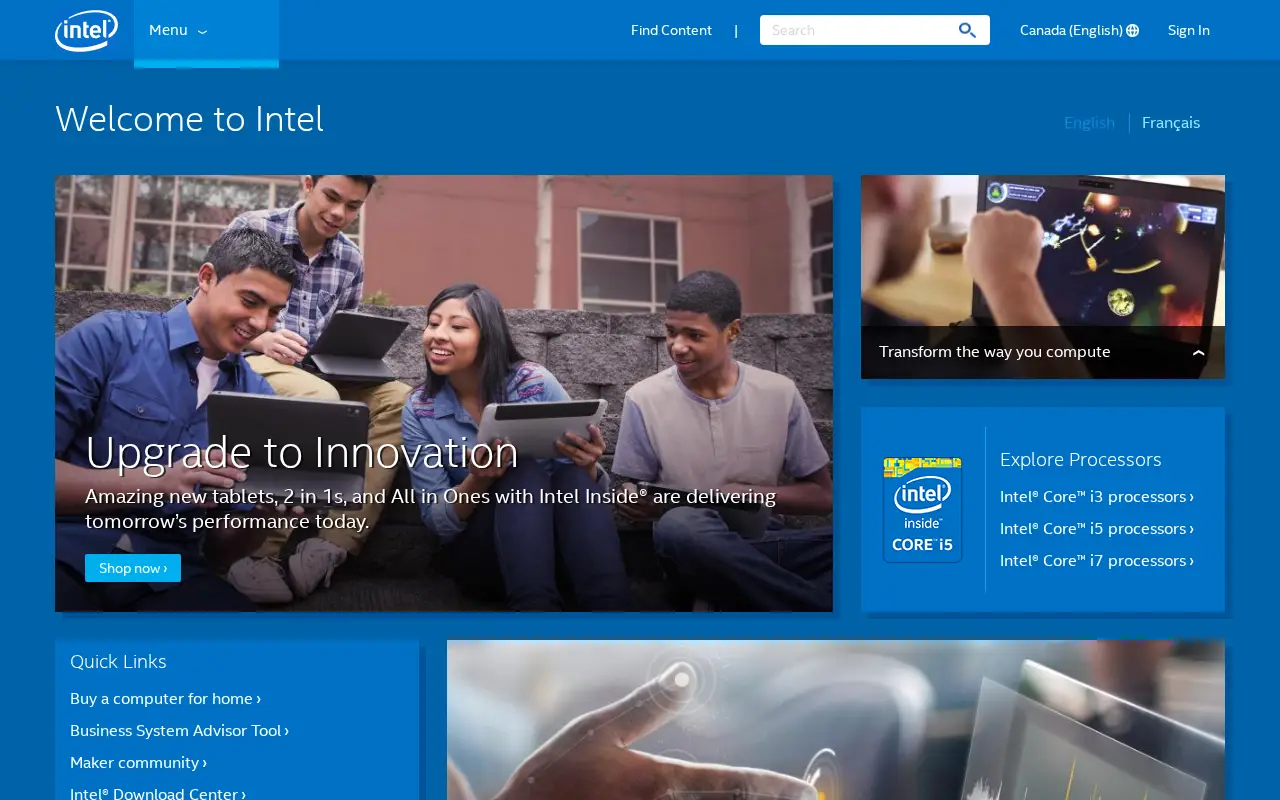Open Find Content in header

(x=671, y=30)
